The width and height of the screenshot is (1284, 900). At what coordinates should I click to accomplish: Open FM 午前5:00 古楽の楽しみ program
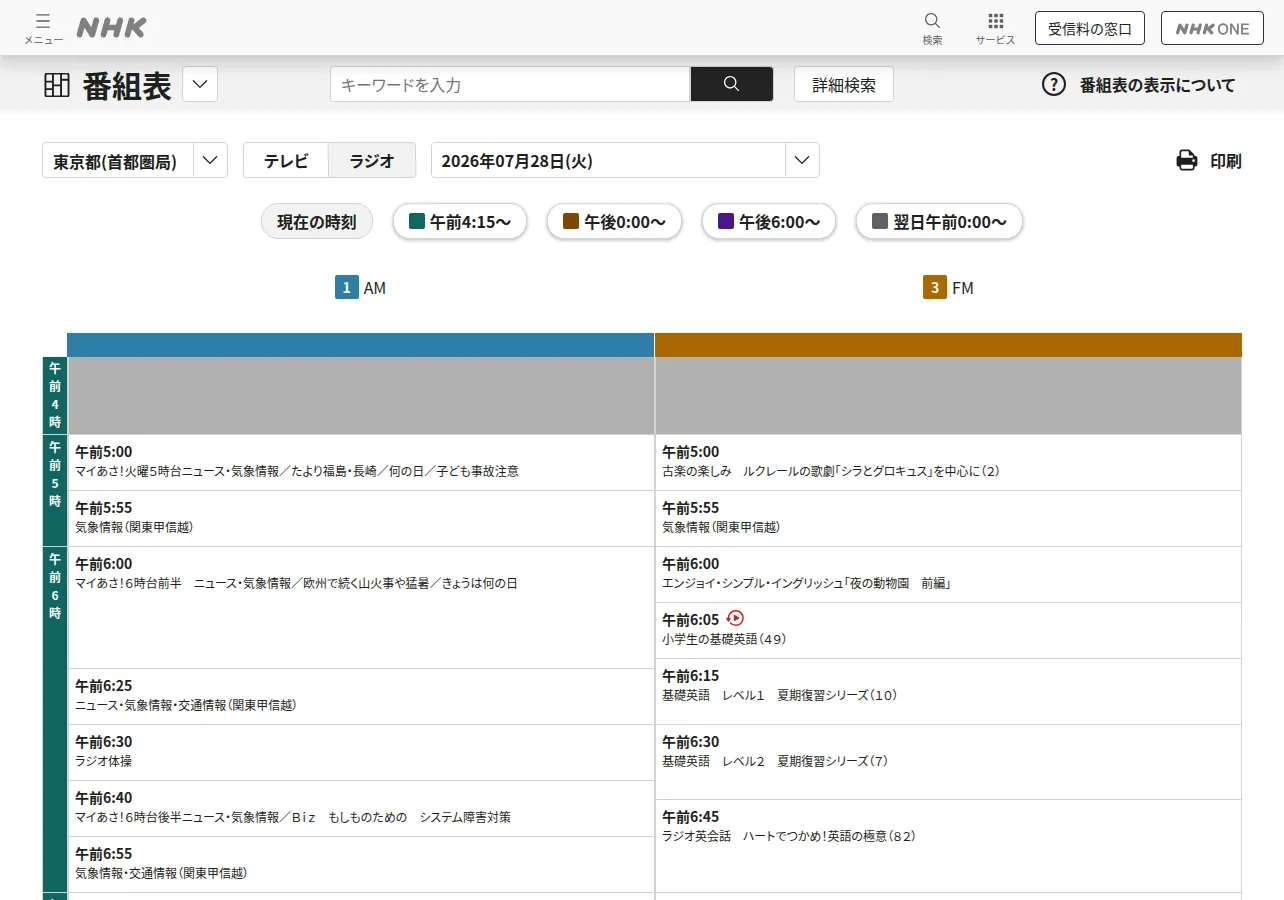coord(948,462)
